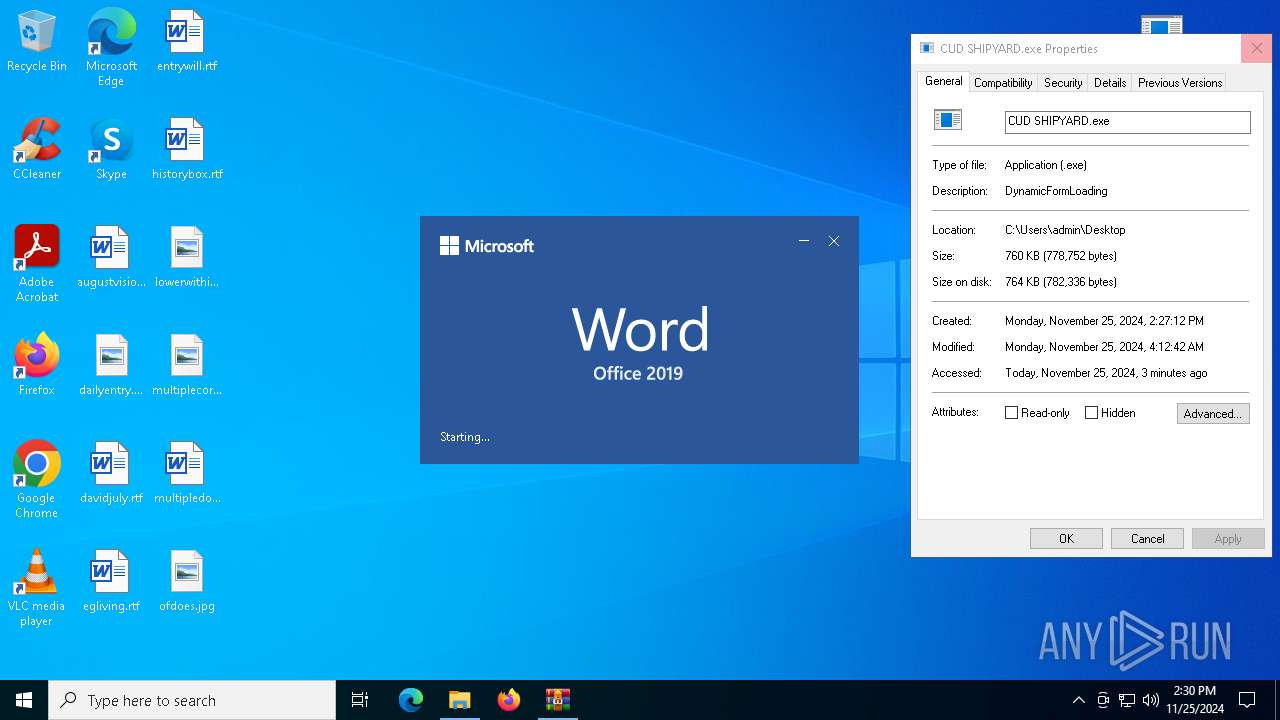Click the size on disk value 764 KB
Image resolution: width=1280 pixels, height=720 pixels.
pyautogui.click(x=1061, y=282)
